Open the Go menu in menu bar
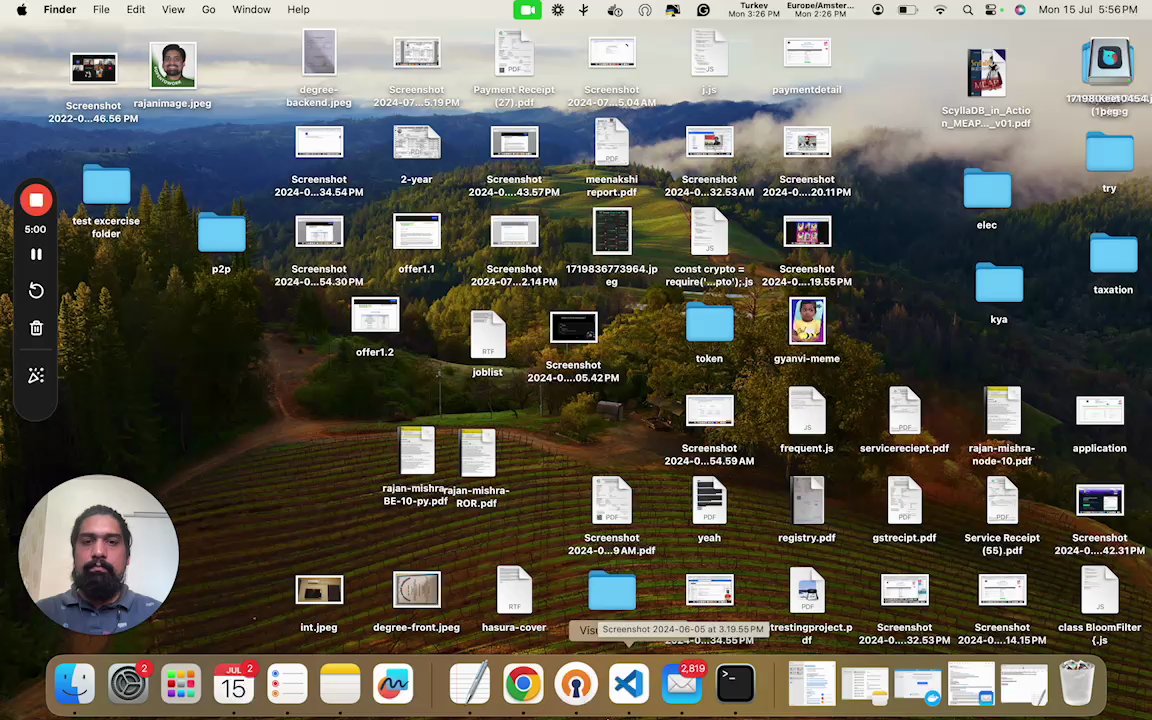 click(x=208, y=10)
